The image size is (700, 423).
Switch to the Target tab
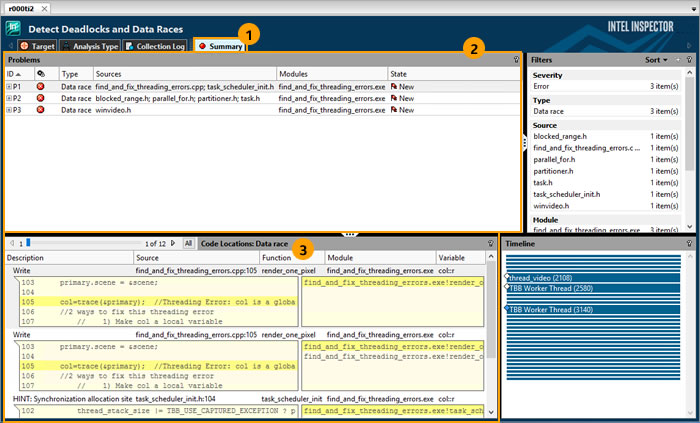[38, 46]
